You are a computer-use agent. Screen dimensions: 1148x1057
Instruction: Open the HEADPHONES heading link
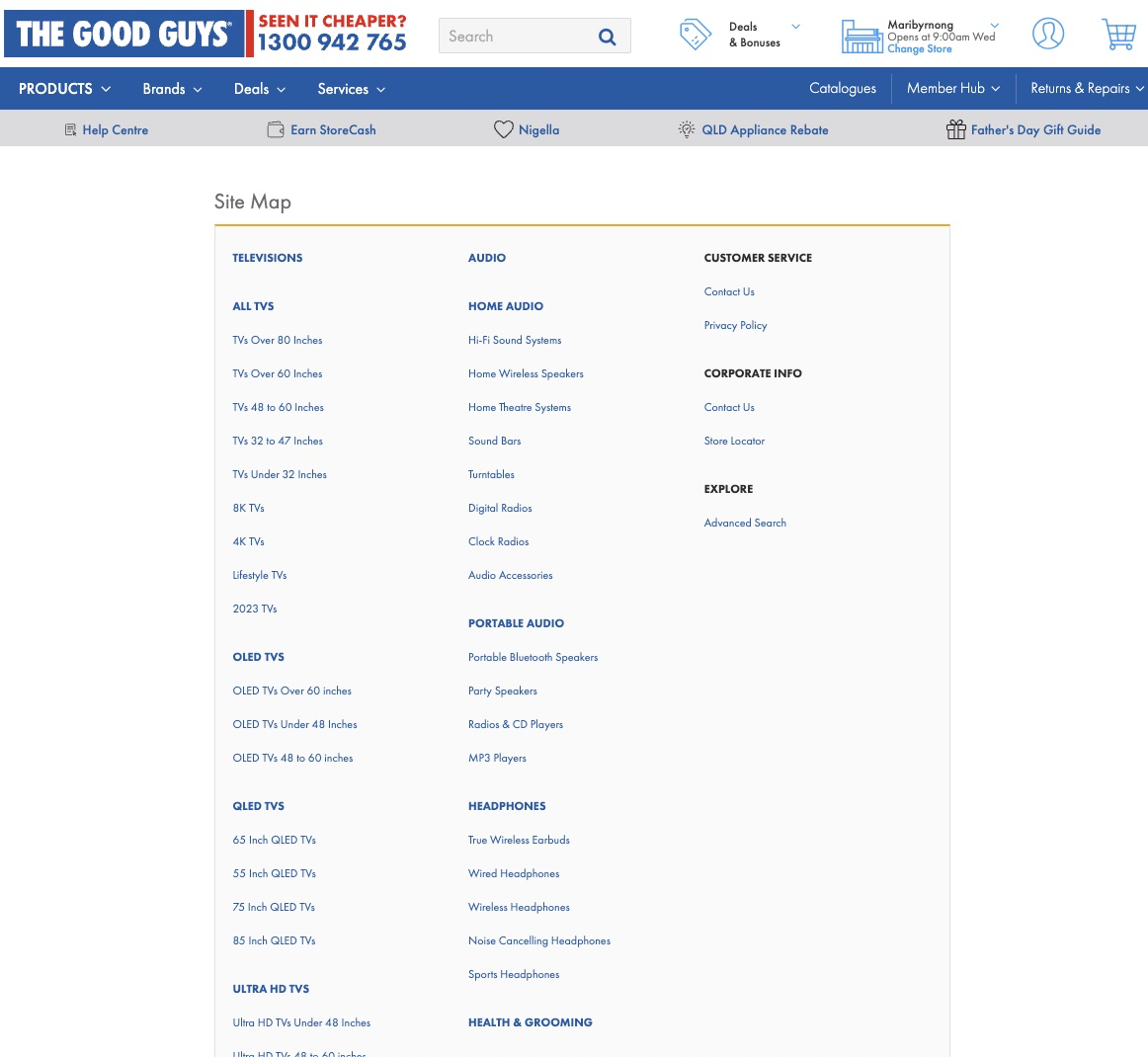click(x=508, y=806)
